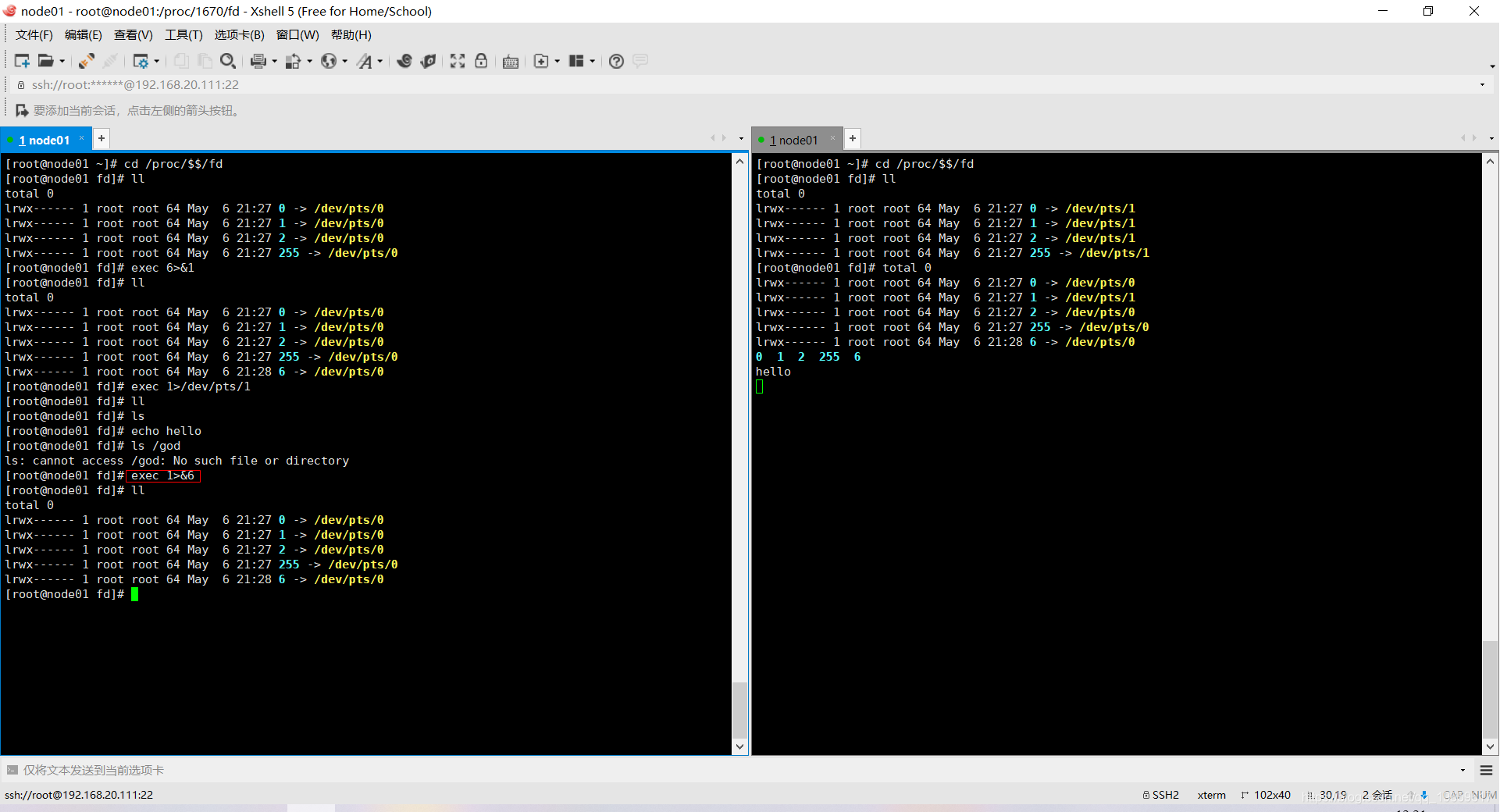Click the Help question mark icon
This screenshot has height=812, width=1500.
pyautogui.click(x=616, y=61)
